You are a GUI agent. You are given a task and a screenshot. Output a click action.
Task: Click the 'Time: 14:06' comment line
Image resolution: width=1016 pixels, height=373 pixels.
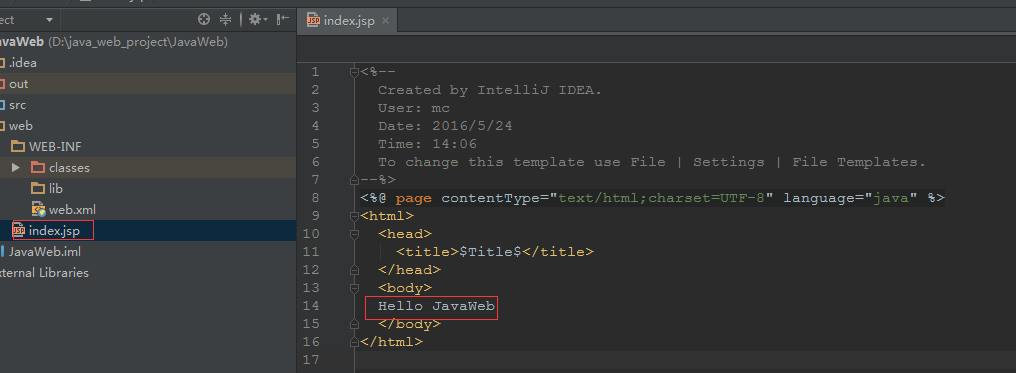tap(428, 144)
